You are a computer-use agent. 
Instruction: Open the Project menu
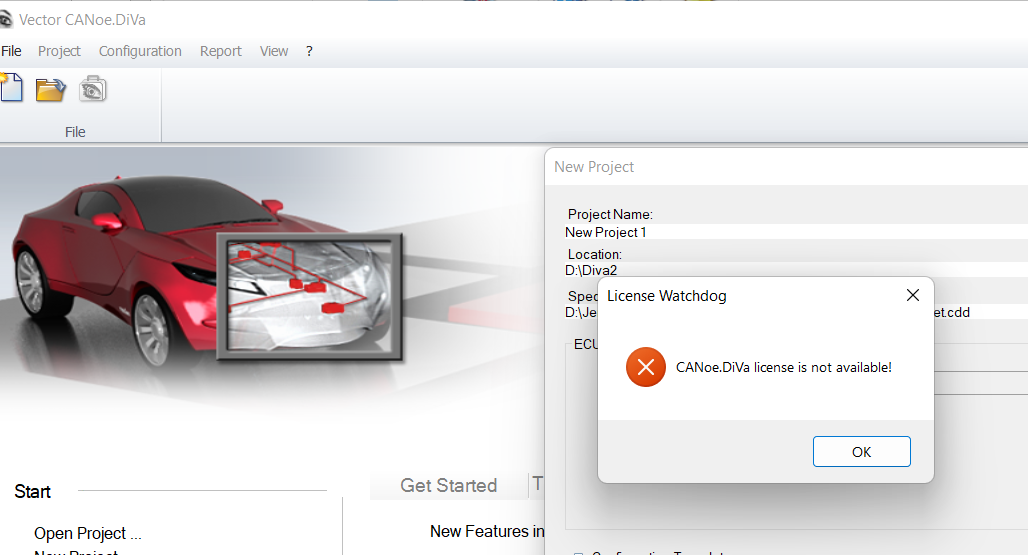59,51
